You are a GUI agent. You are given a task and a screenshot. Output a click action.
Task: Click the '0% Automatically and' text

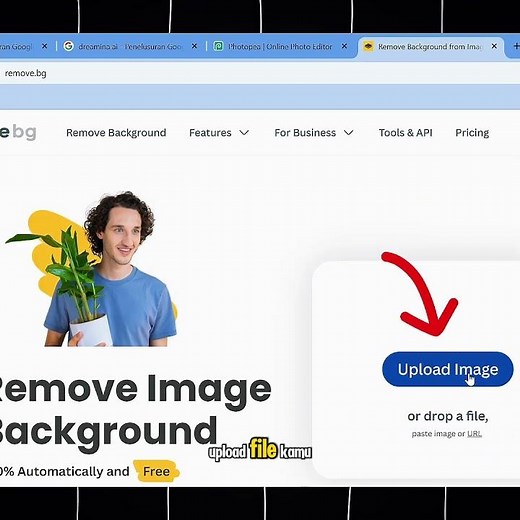click(65, 471)
